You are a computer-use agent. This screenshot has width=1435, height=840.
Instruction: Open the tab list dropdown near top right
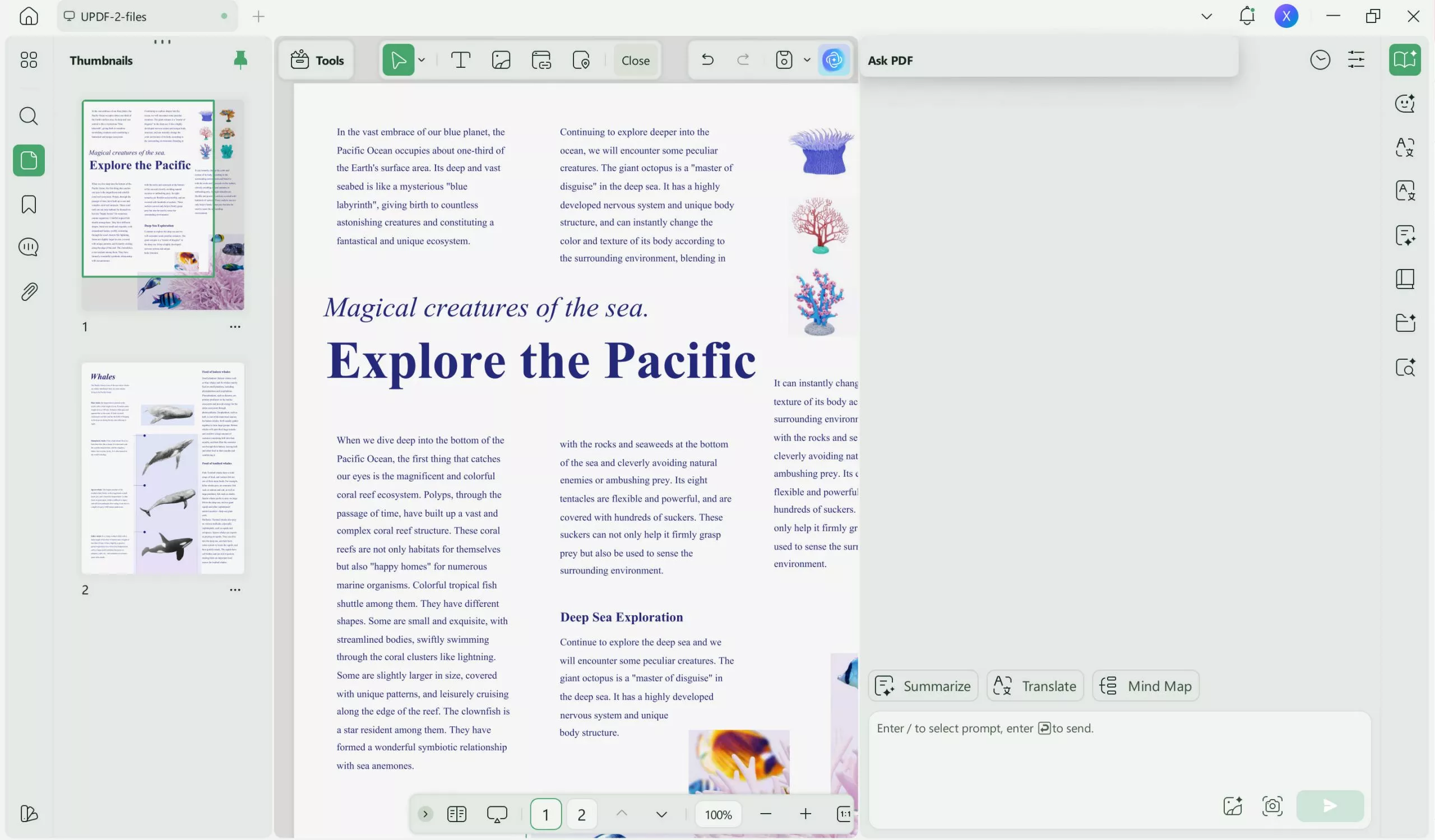(x=1206, y=16)
